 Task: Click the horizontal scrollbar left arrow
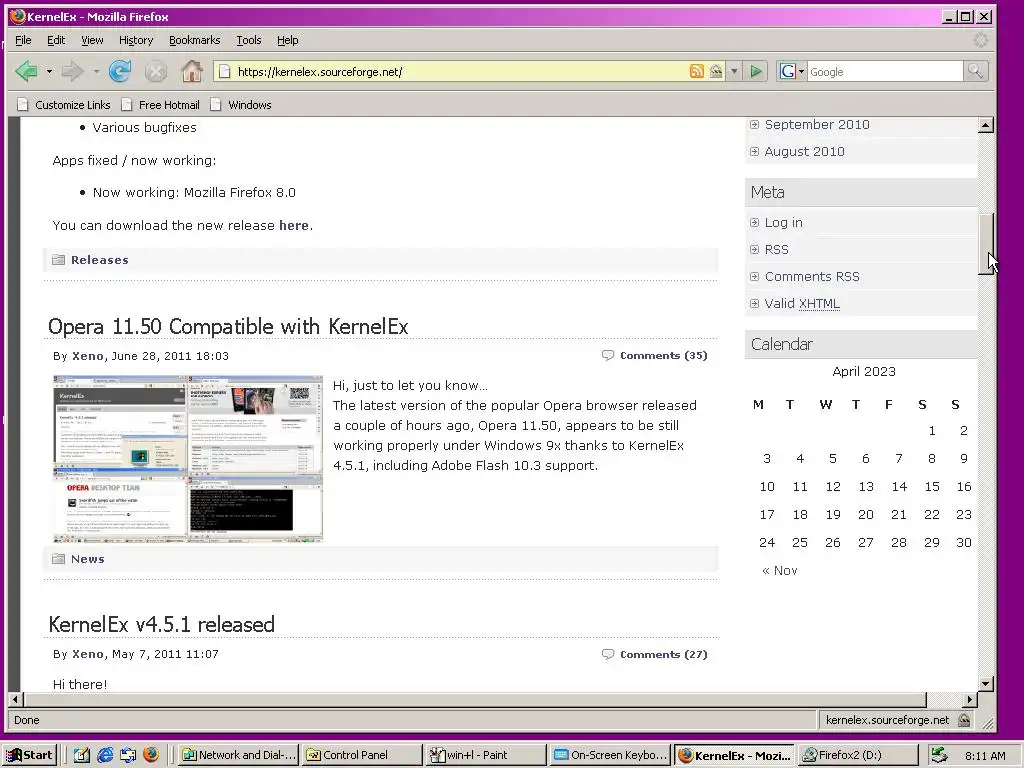[15, 699]
